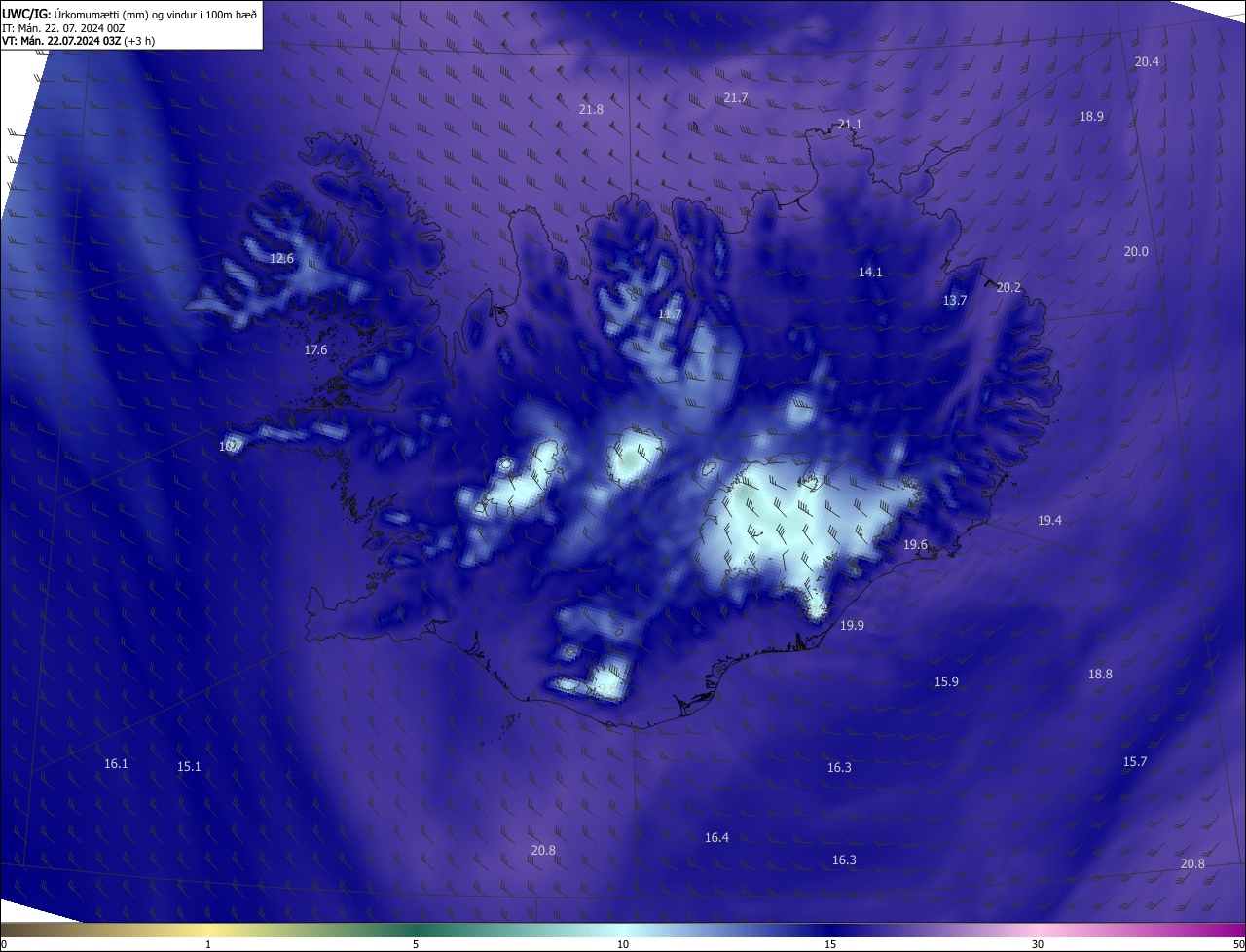1246x952 pixels.
Task: Click the 15.1 value label
Action: [189, 766]
